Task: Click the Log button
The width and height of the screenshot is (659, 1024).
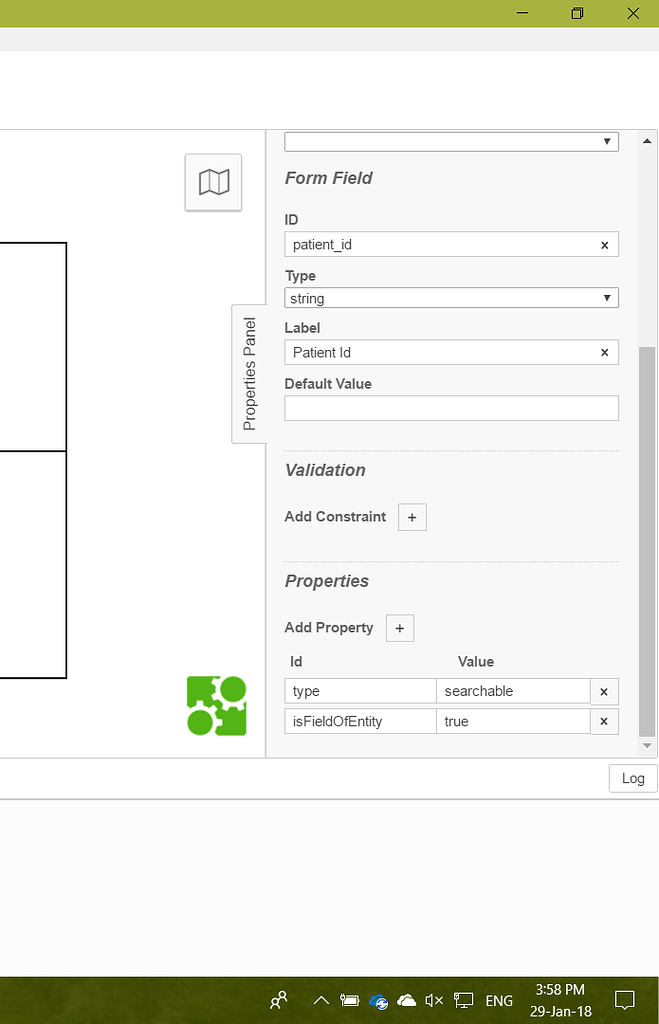Action: pyautogui.click(x=632, y=778)
